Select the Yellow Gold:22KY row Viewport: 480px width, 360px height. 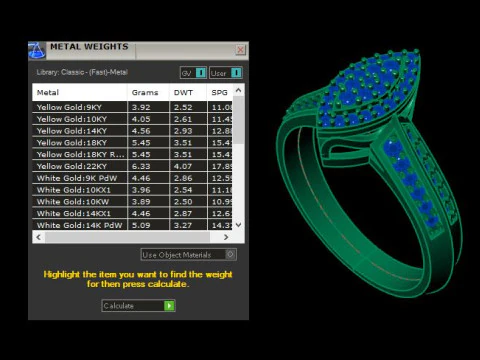click(x=132, y=166)
